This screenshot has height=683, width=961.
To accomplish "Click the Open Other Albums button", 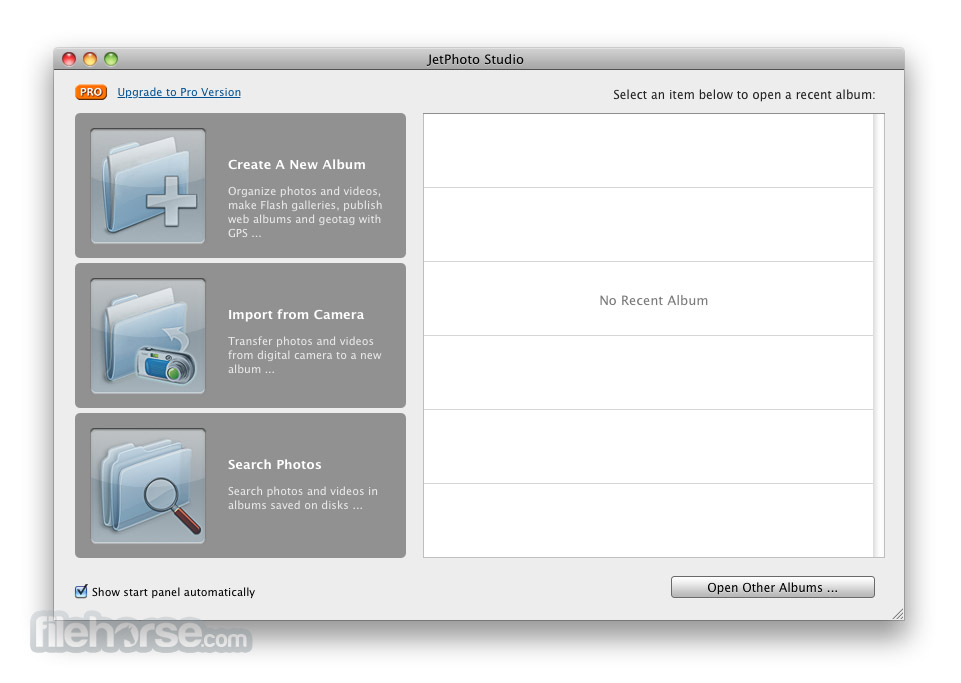I will click(x=772, y=587).
